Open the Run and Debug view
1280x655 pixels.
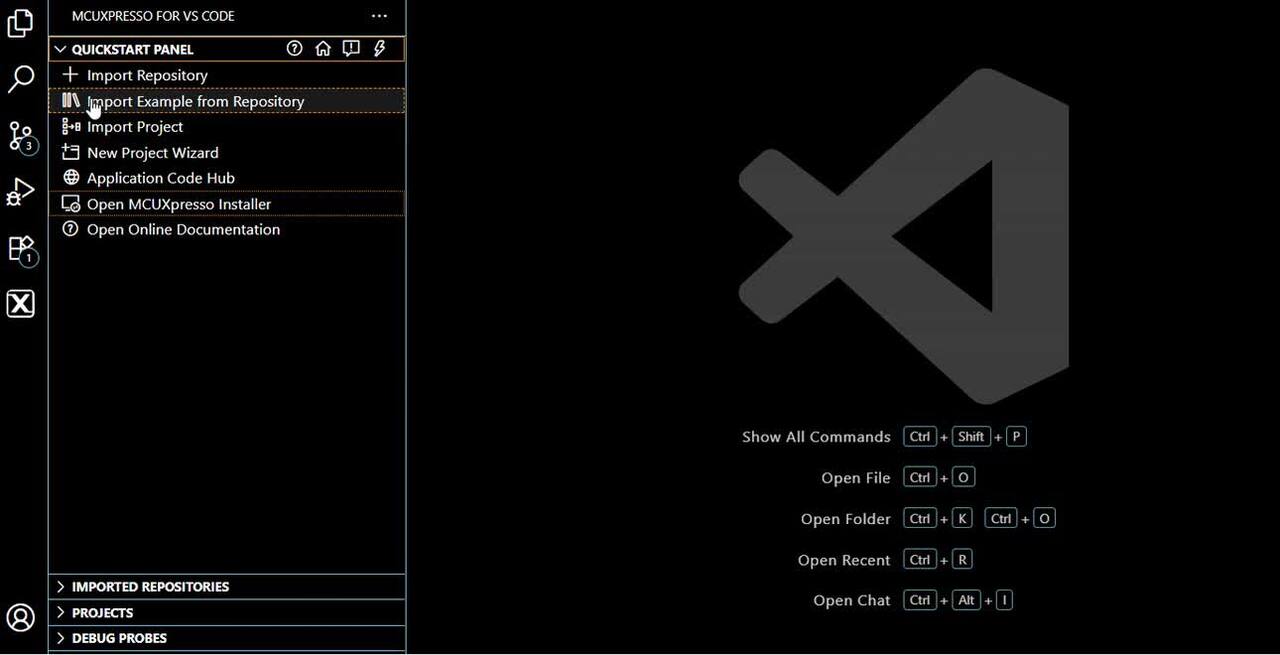[x=21, y=191]
